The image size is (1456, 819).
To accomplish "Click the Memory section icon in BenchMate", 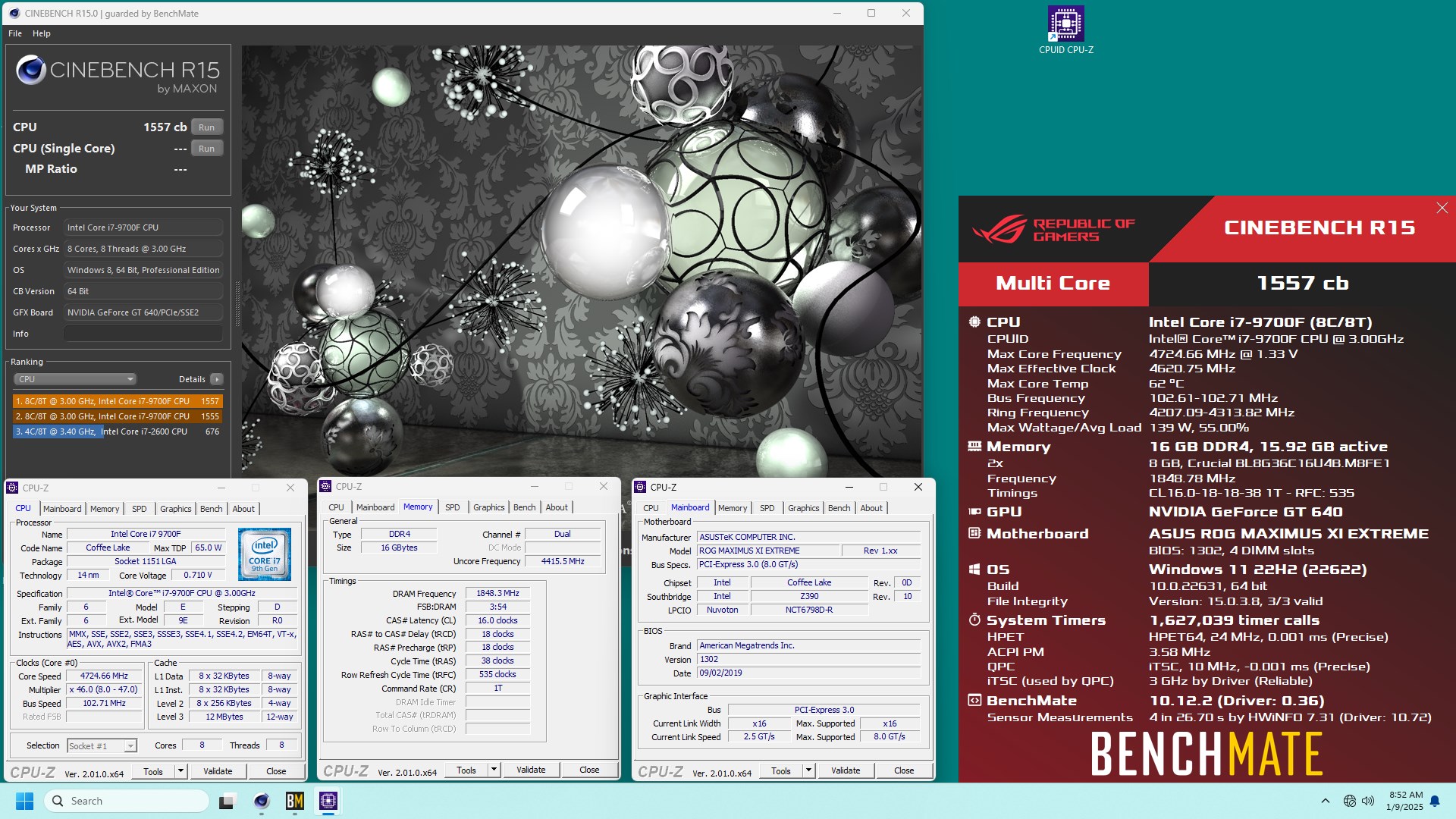I will (974, 447).
